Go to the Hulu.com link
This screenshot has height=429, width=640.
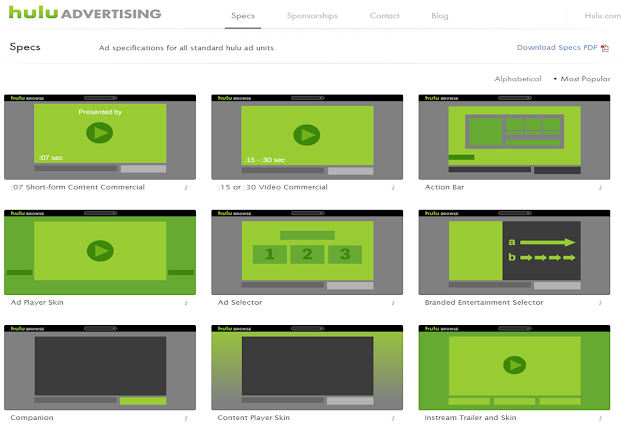pos(603,16)
